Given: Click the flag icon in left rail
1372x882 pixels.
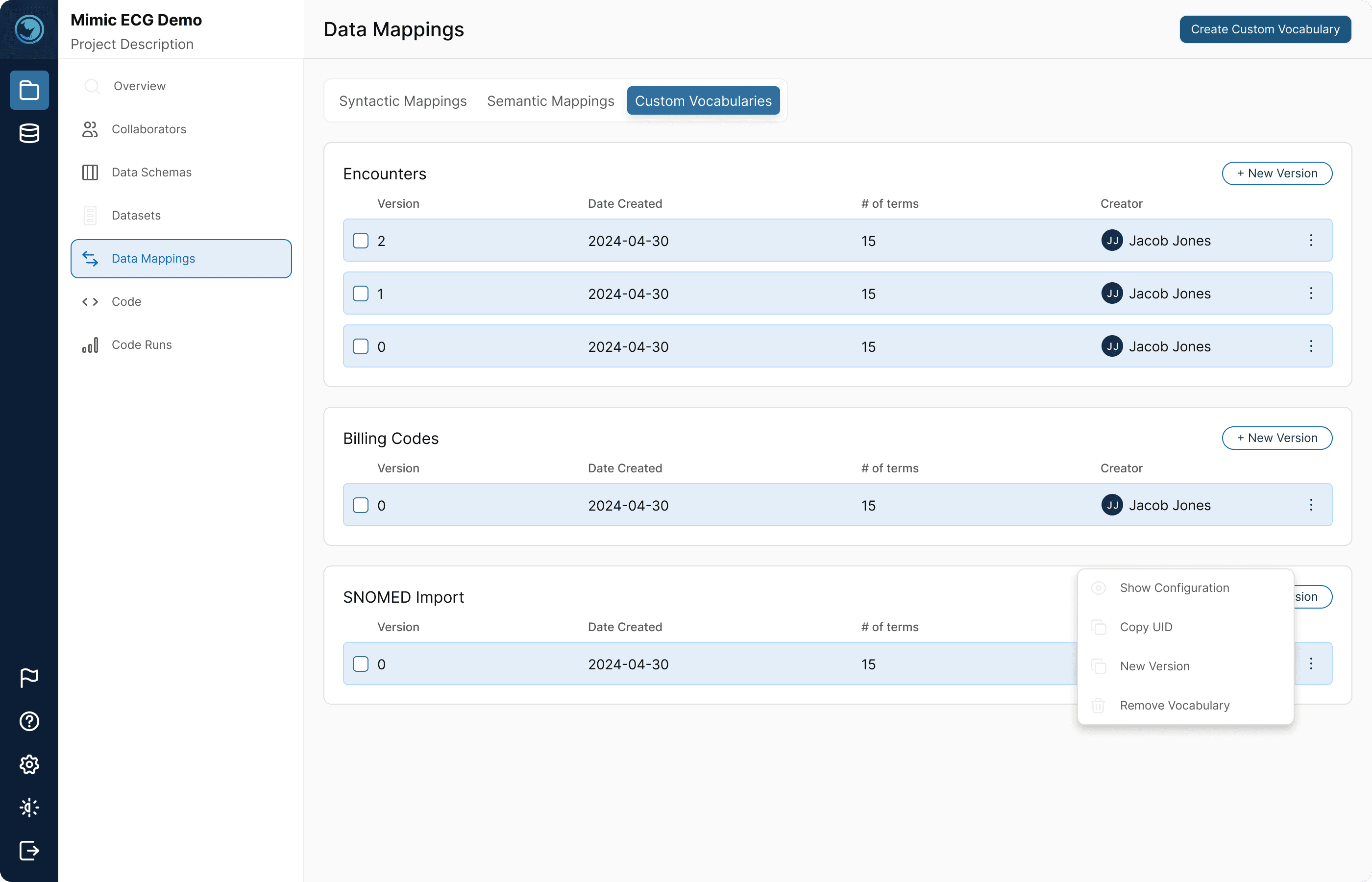Looking at the screenshot, I should 29,678.
